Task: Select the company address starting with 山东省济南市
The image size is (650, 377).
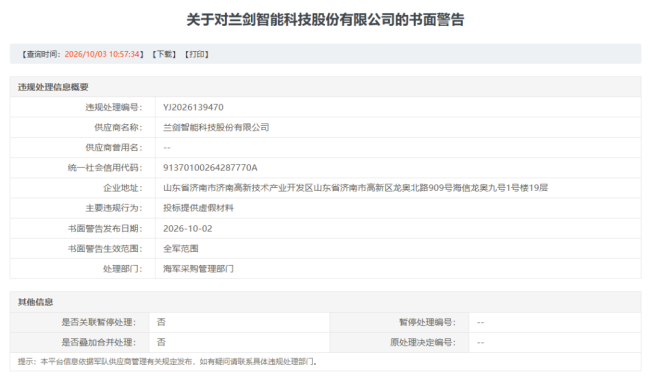Action: 355,188
